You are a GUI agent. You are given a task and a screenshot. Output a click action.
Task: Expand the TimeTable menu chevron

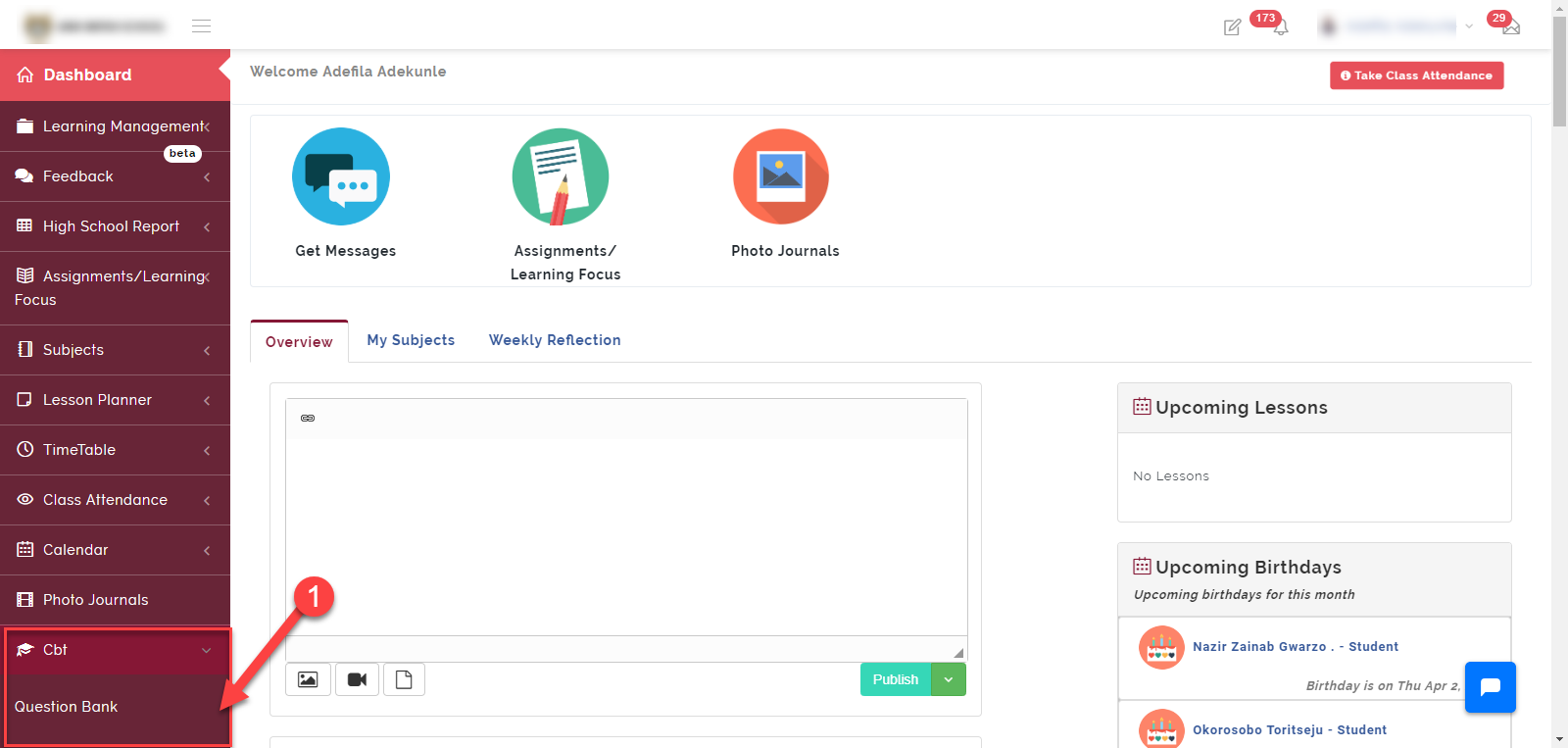207,450
